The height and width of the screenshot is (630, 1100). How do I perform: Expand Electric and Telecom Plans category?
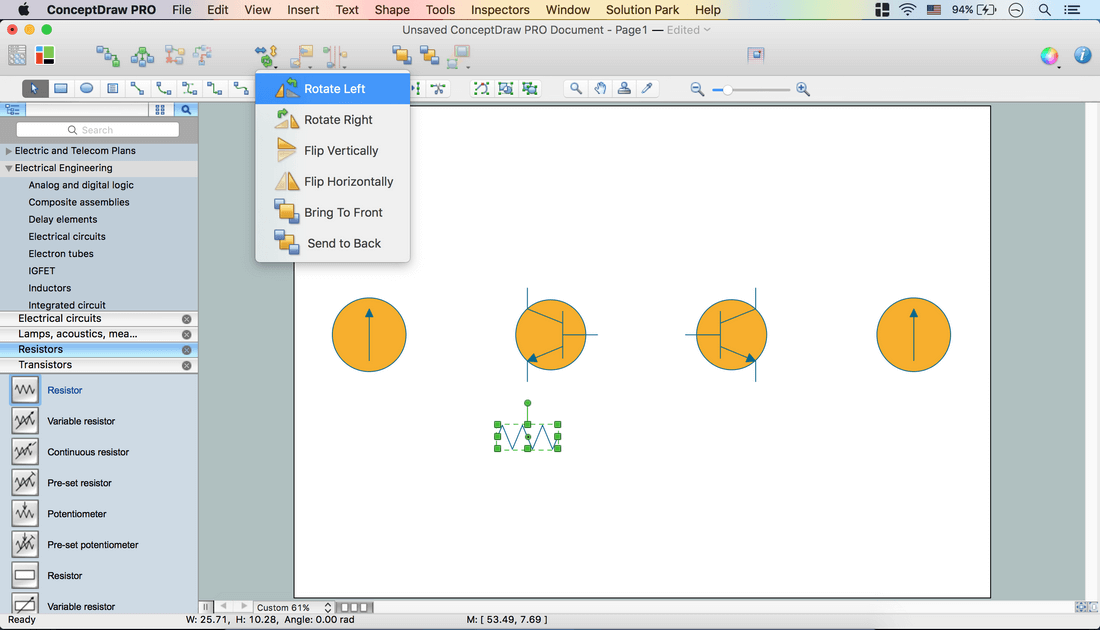point(9,151)
